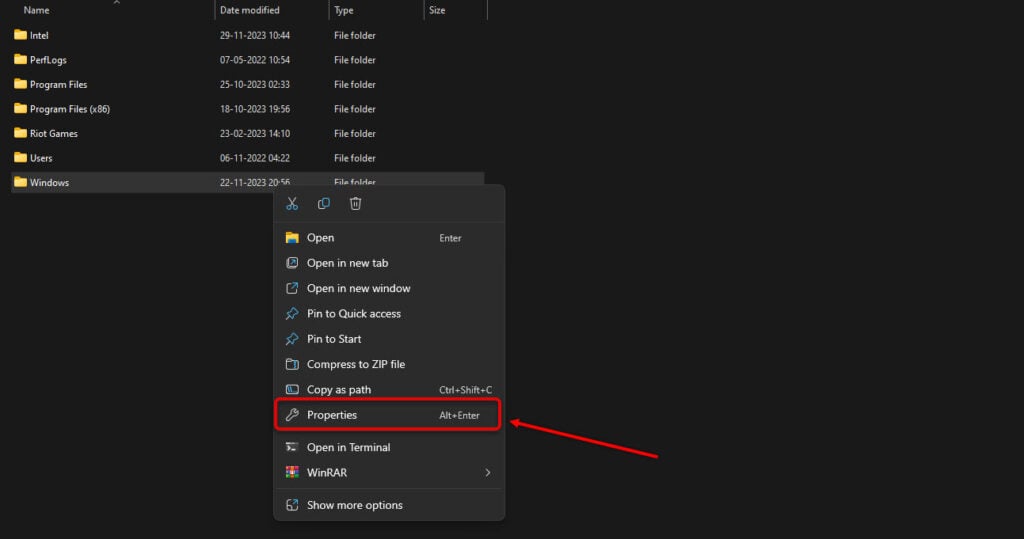Sort by the Type column header
Image resolution: width=1024 pixels, height=539 pixels.
[344, 10]
